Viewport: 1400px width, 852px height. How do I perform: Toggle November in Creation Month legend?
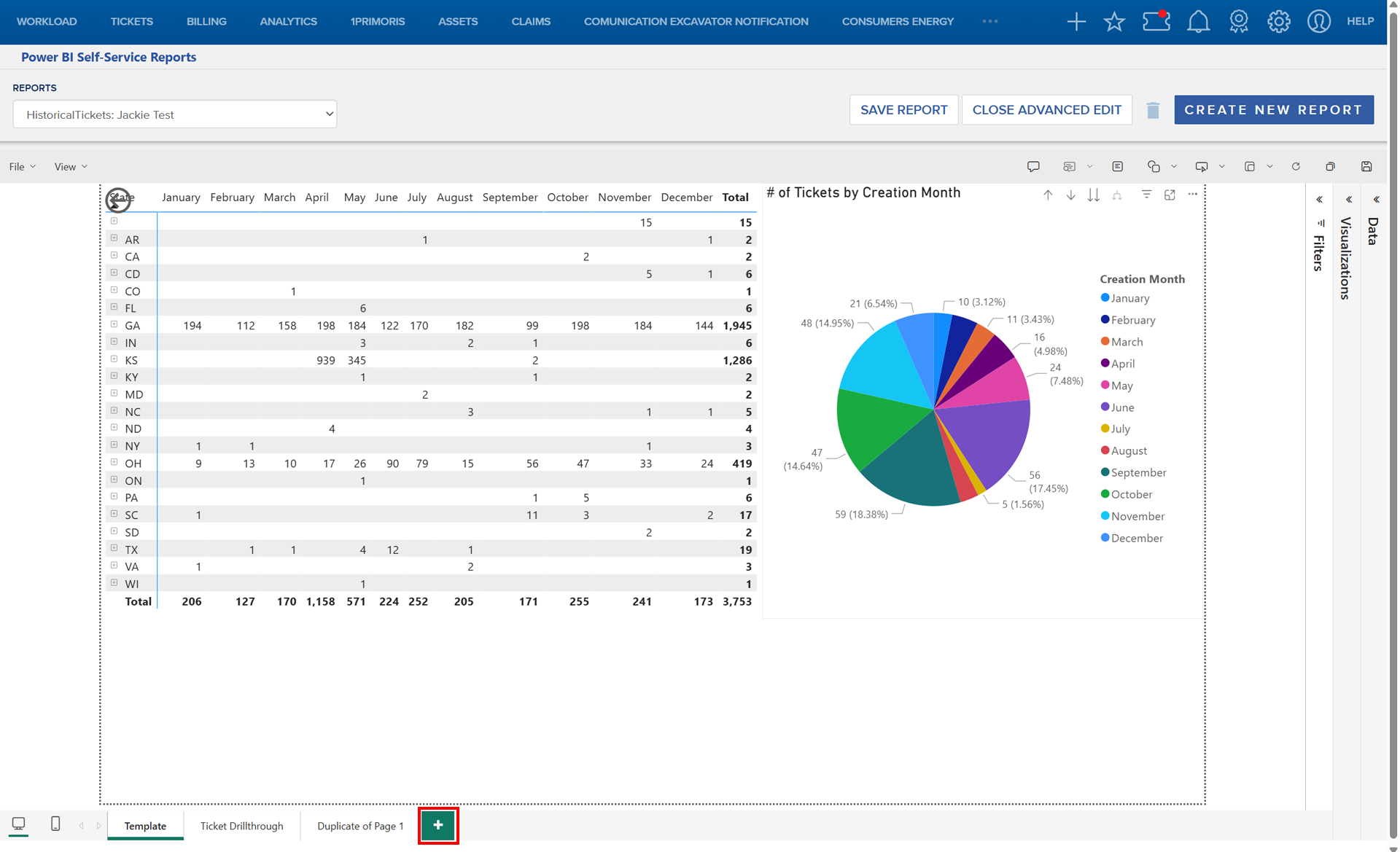point(1137,516)
